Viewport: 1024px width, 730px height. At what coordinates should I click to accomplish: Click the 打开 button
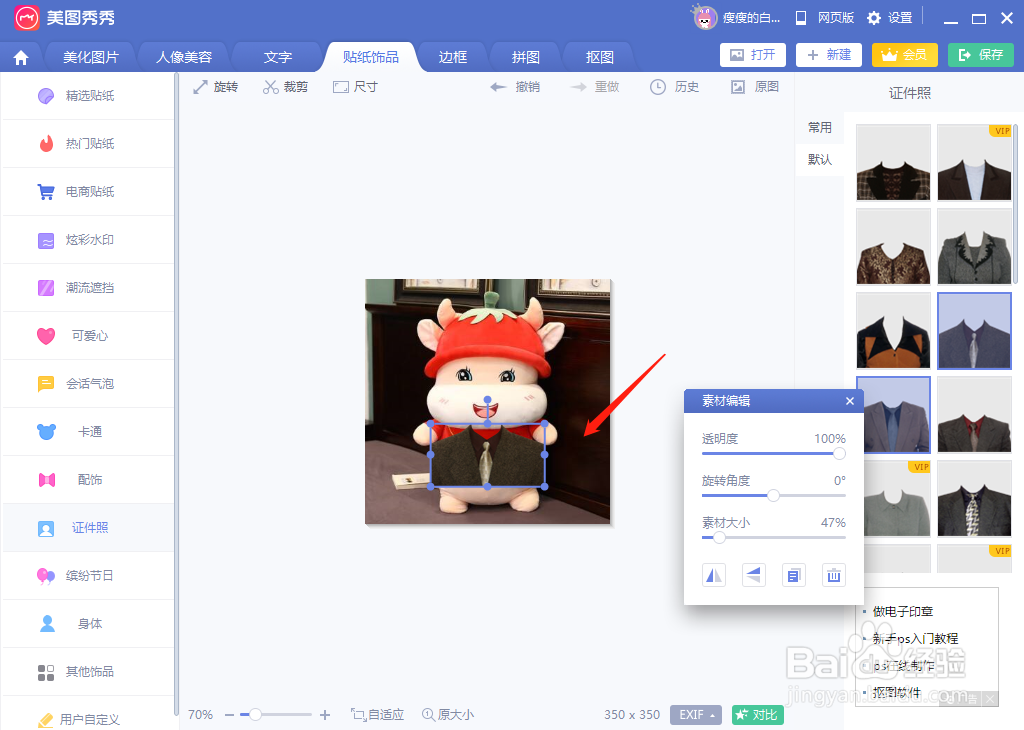pyautogui.click(x=752, y=55)
